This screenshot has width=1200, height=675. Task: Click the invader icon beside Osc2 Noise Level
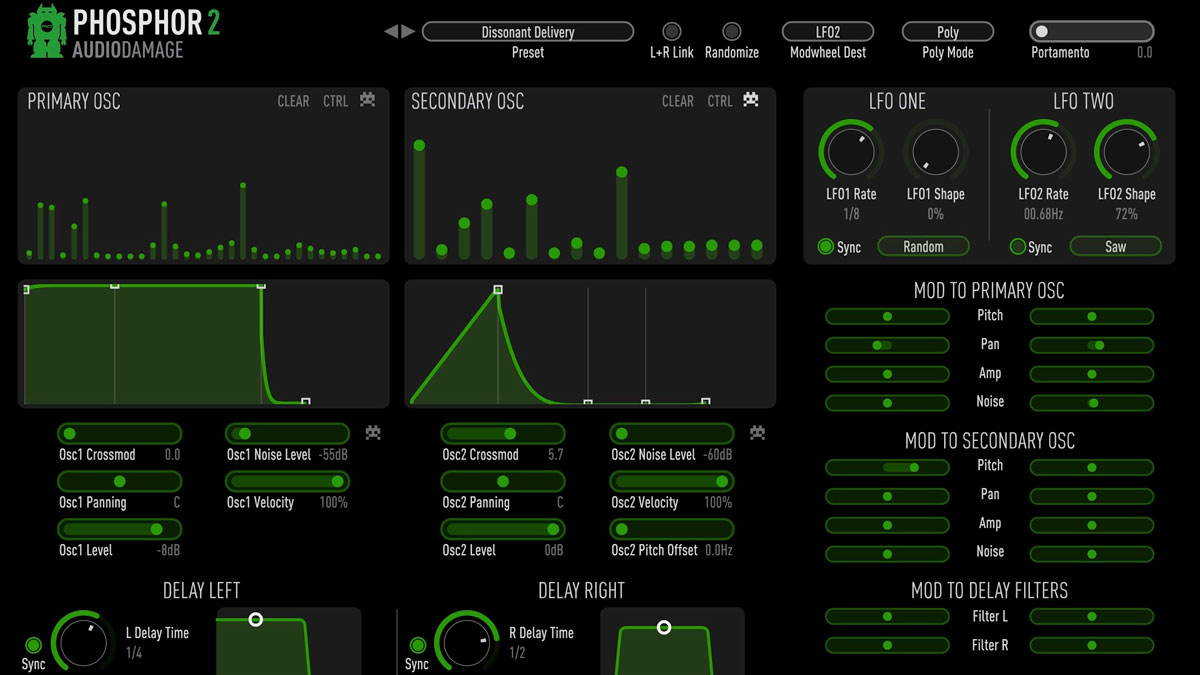(757, 432)
